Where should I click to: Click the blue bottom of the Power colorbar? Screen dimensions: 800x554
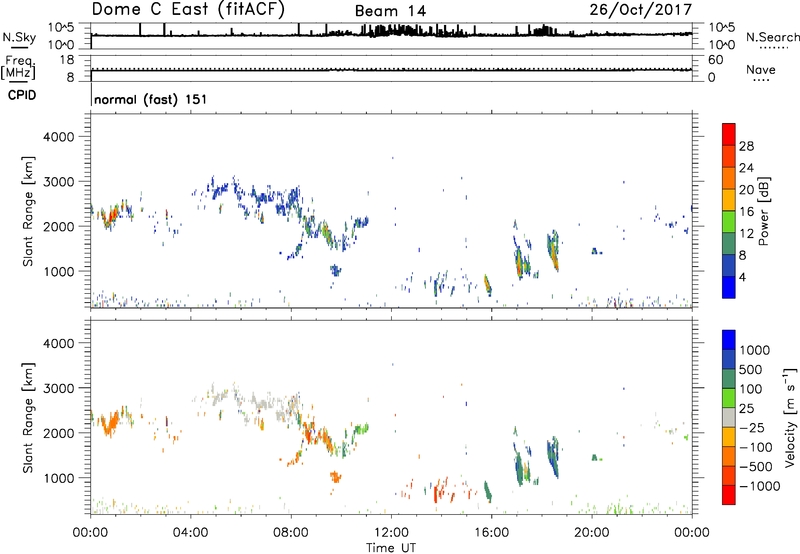729,287
